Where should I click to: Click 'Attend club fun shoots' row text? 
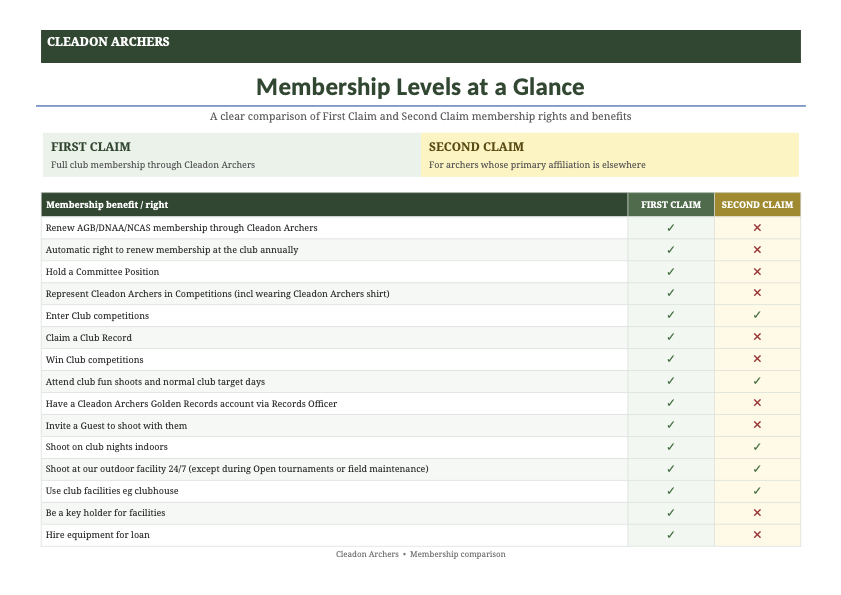tap(155, 381)
